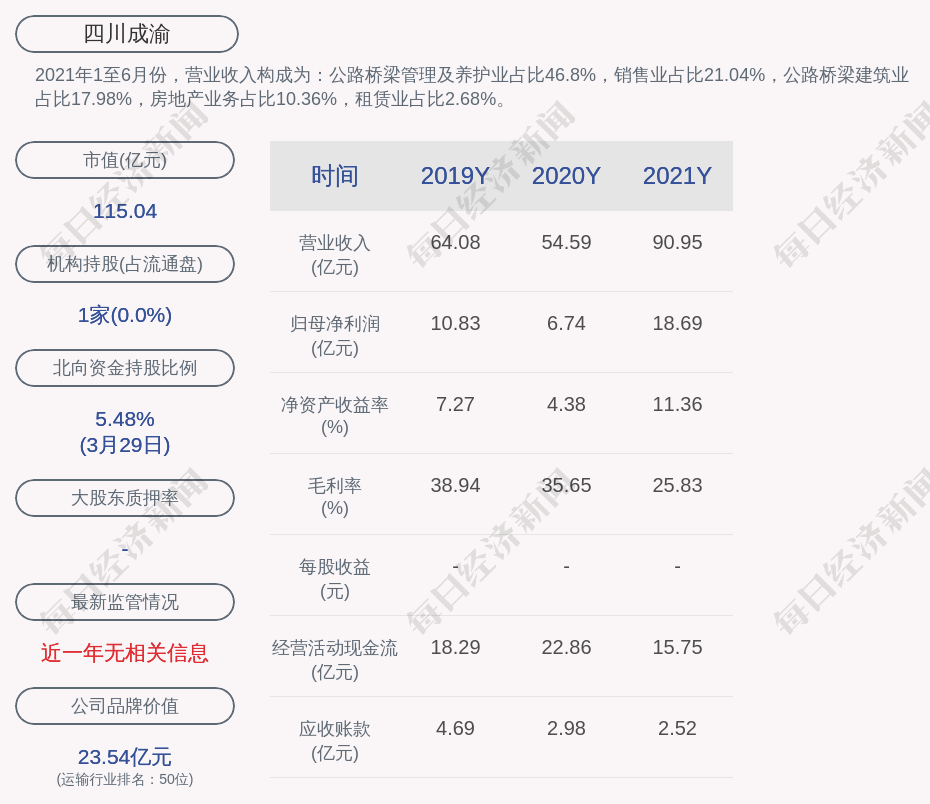The image size is (930, 804).
Task: Click the red 近一年无相关信息 text
Action: [125, 653]
